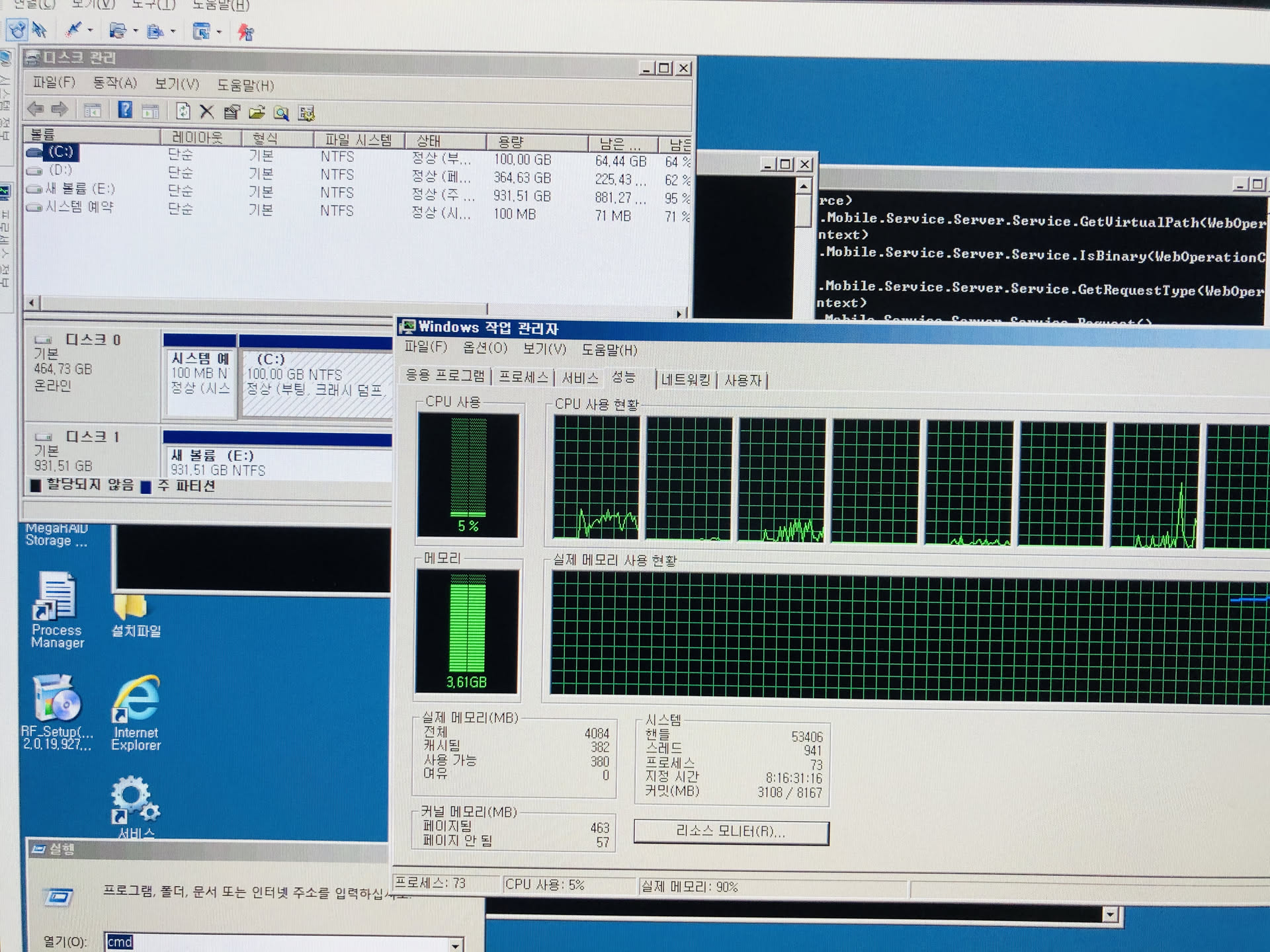Click the Help question-mark icon in Disk Management
This screenshot has width=1270, height=952.
(125, 110)
